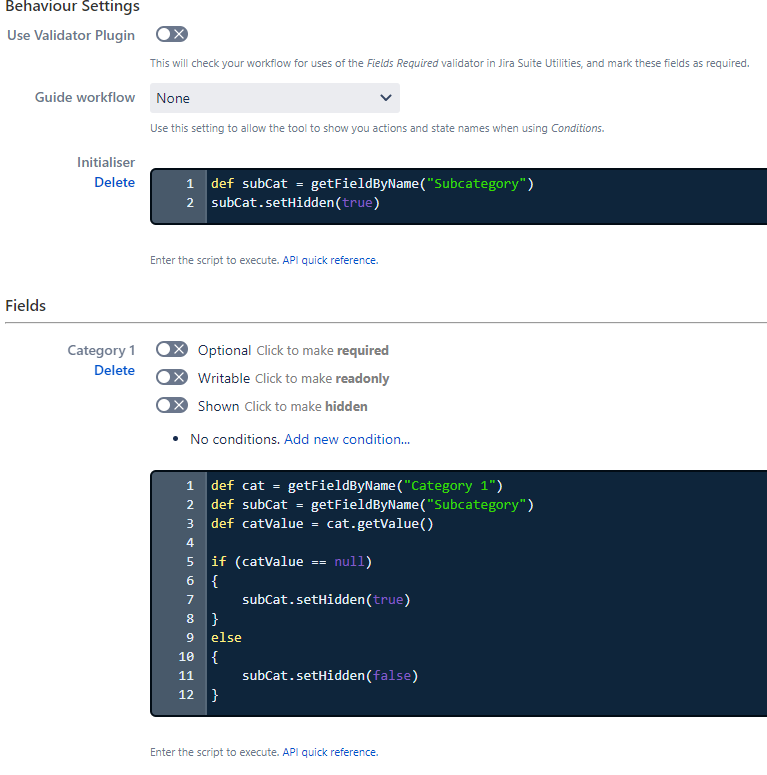This screenshot has height=775, width=767.
Task: Delete the Category 1 field
Action: click(x=114, y=370)
